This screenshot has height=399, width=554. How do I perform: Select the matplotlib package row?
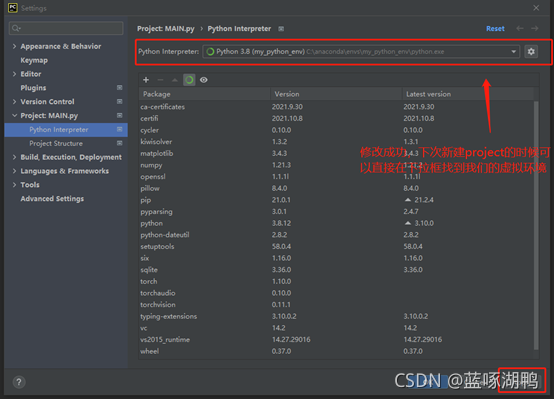click(336, 153)
